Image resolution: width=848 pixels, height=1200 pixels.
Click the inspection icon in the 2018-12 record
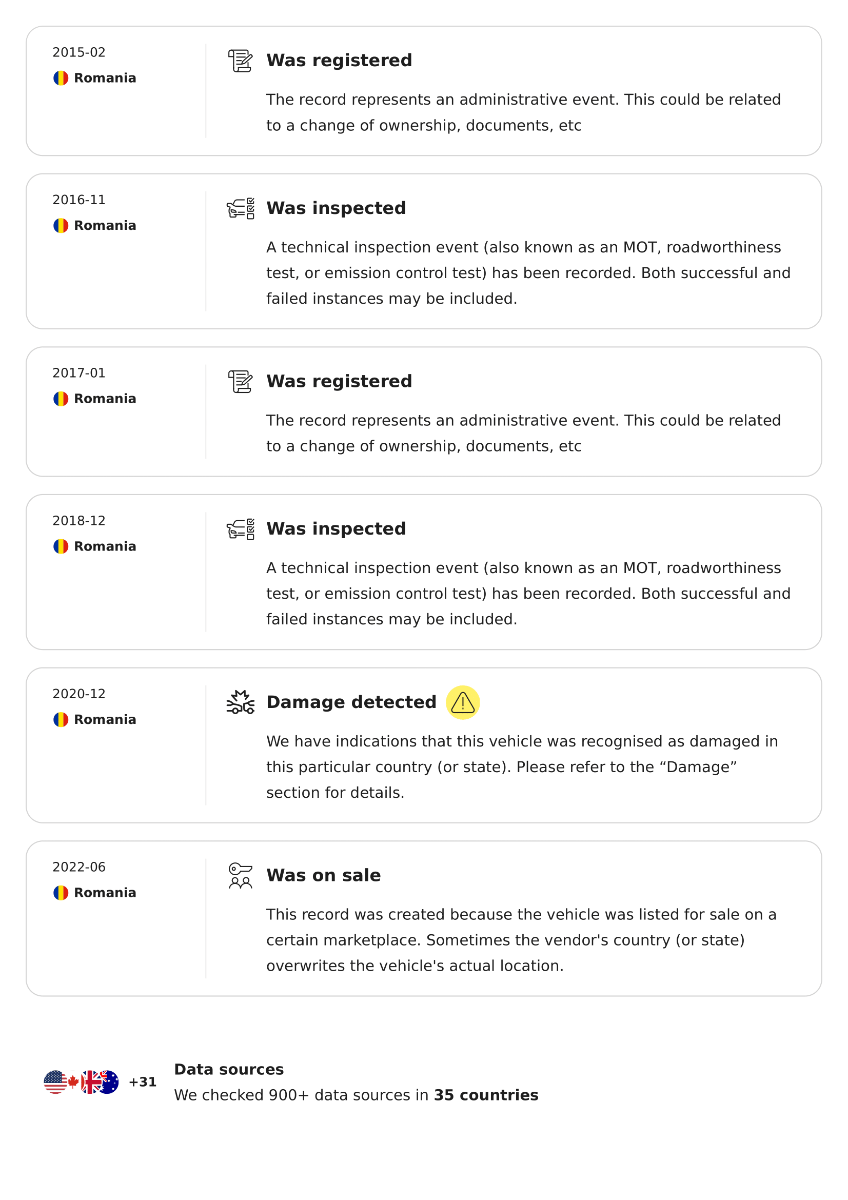click(240, 529)
